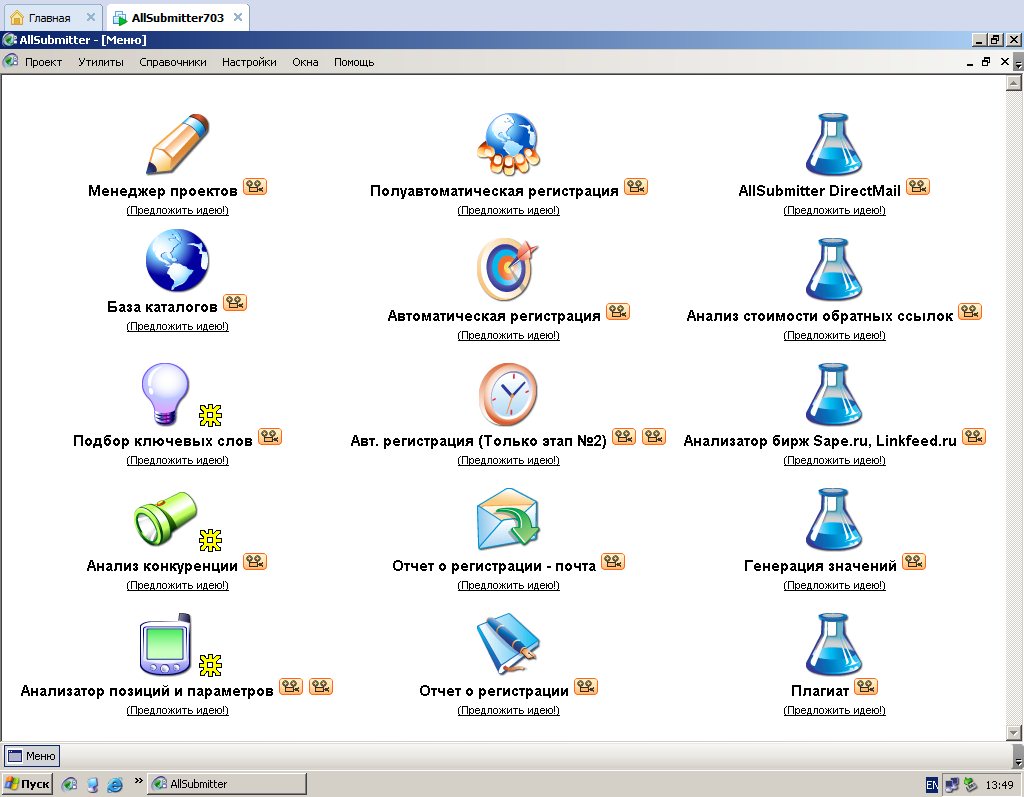Click yellow gear badge near flashlight icon
The image size is (1024, 797).
(x=210, y=540)
